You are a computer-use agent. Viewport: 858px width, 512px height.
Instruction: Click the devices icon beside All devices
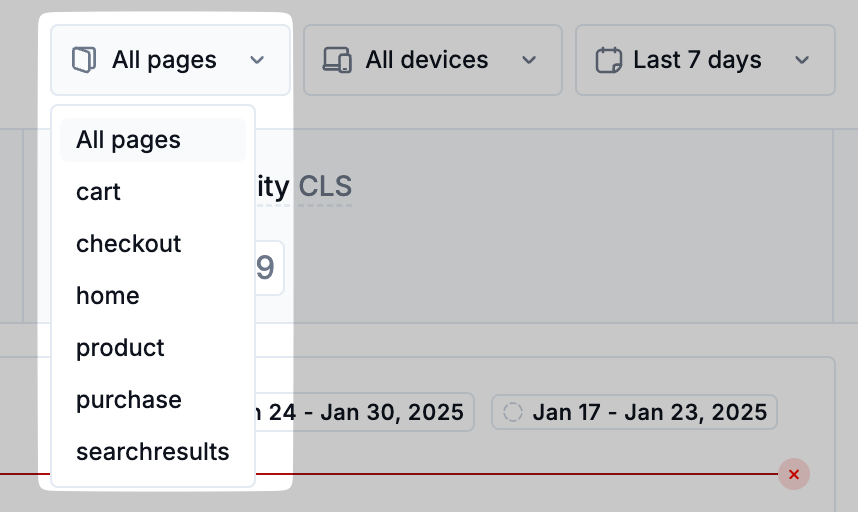337,60
